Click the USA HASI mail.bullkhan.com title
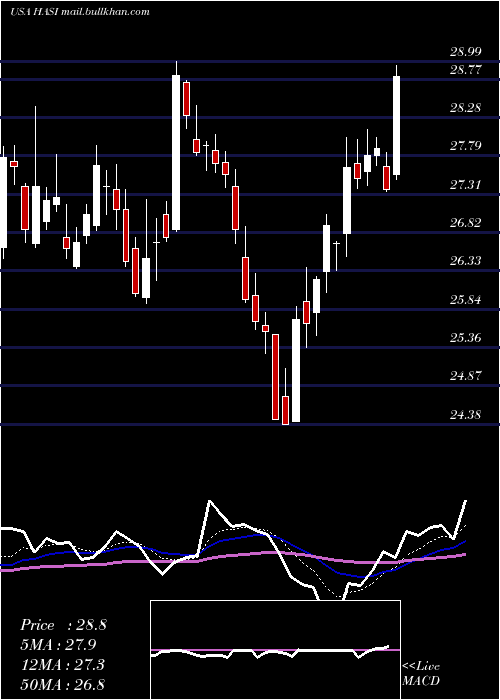Viewport: 500px width, 700px height. [80, 12]
